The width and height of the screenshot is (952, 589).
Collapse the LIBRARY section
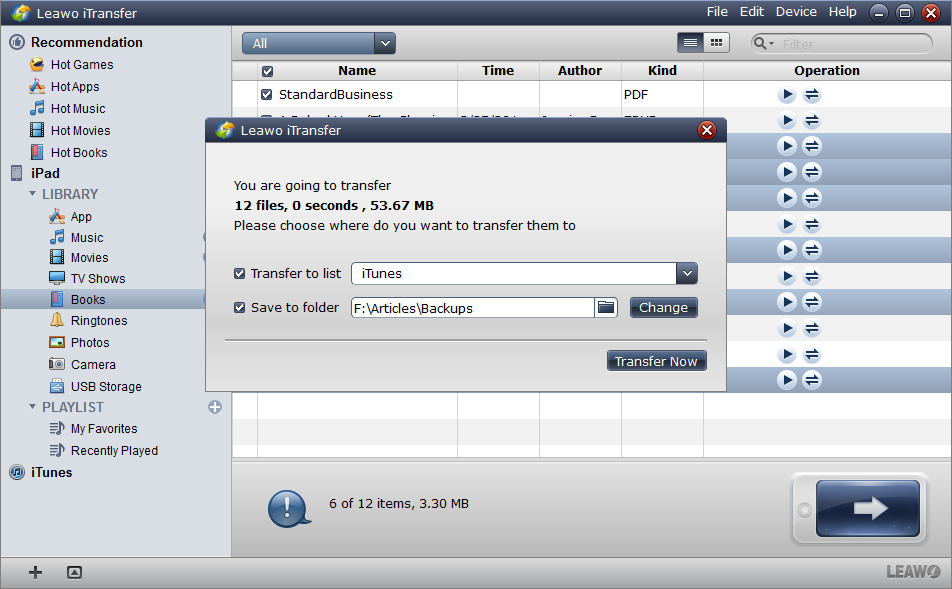[x=33, y=194]
